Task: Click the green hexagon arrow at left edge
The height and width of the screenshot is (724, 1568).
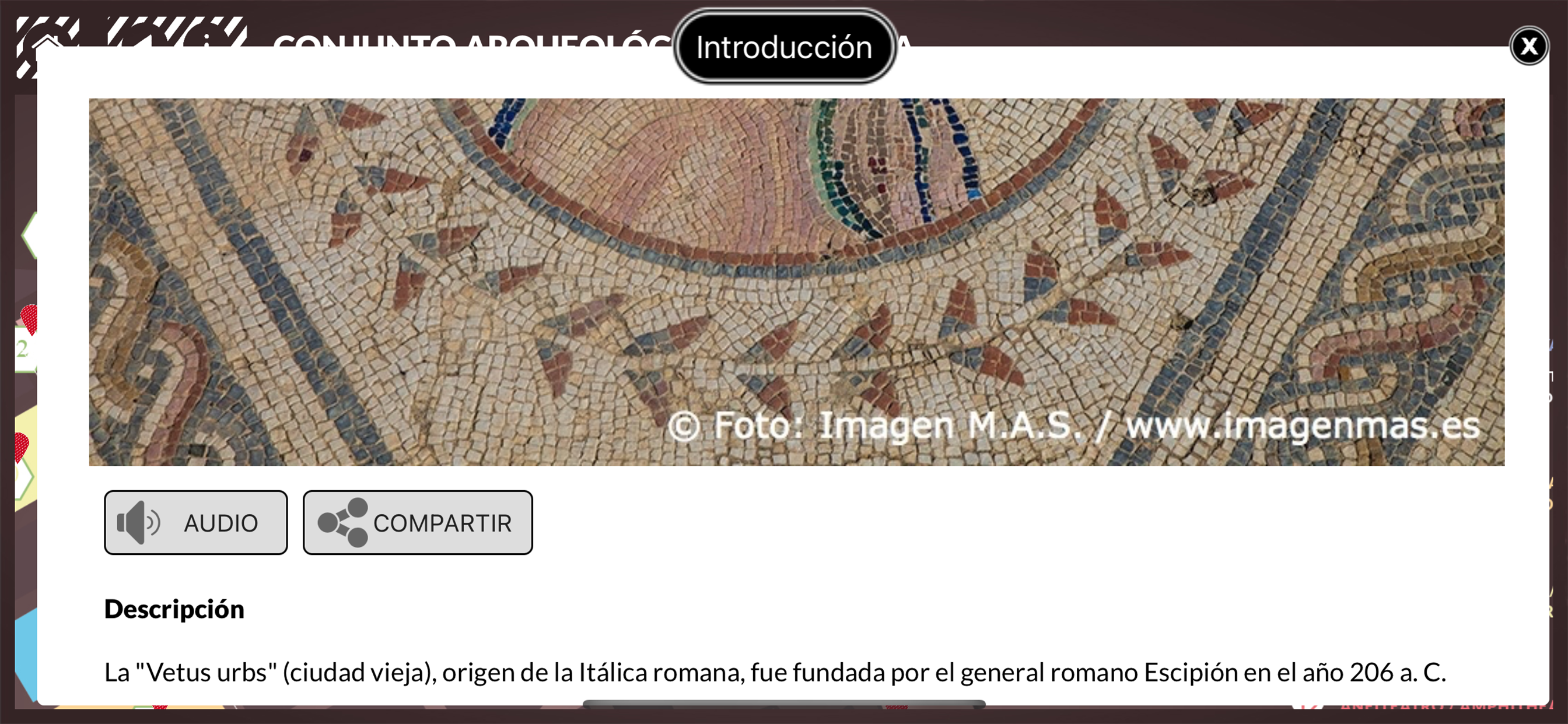Action: pos(29,235)
